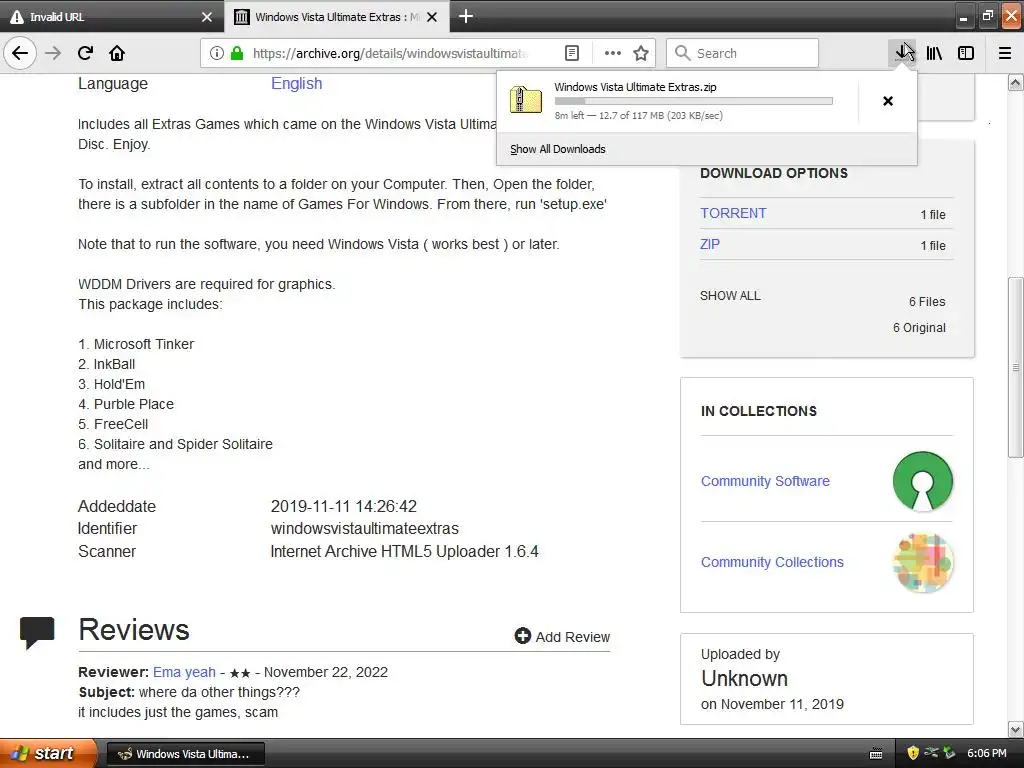Open the English language link
The width and height of the screenshot is (1024, 768).
point(296,84)
